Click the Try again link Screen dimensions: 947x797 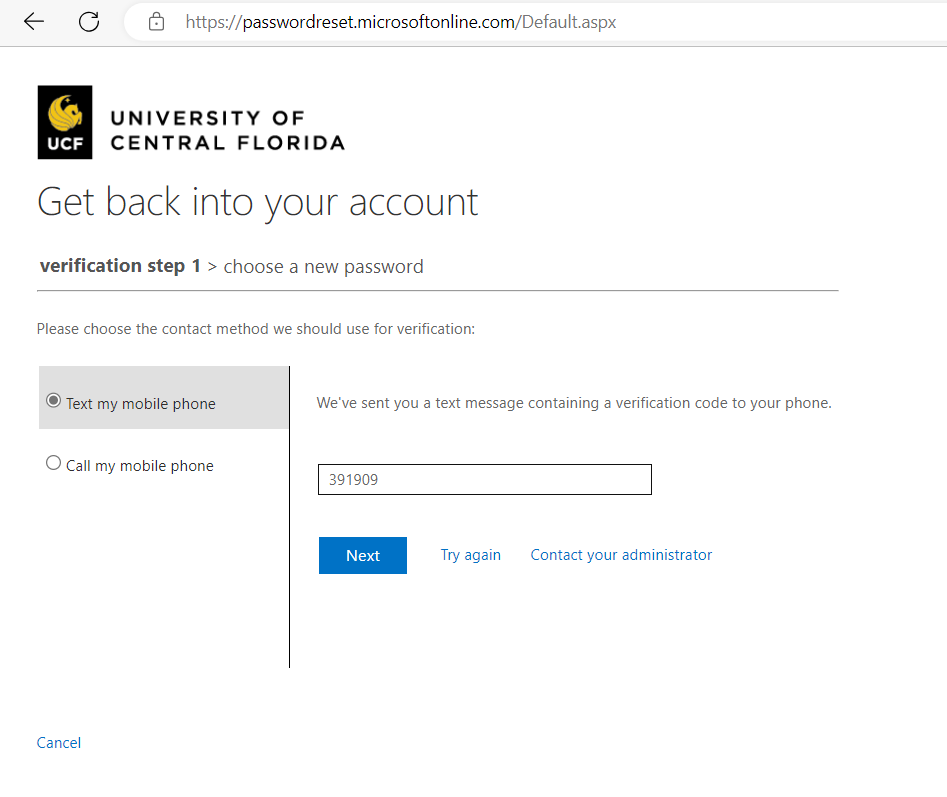(x=470, y=555)
